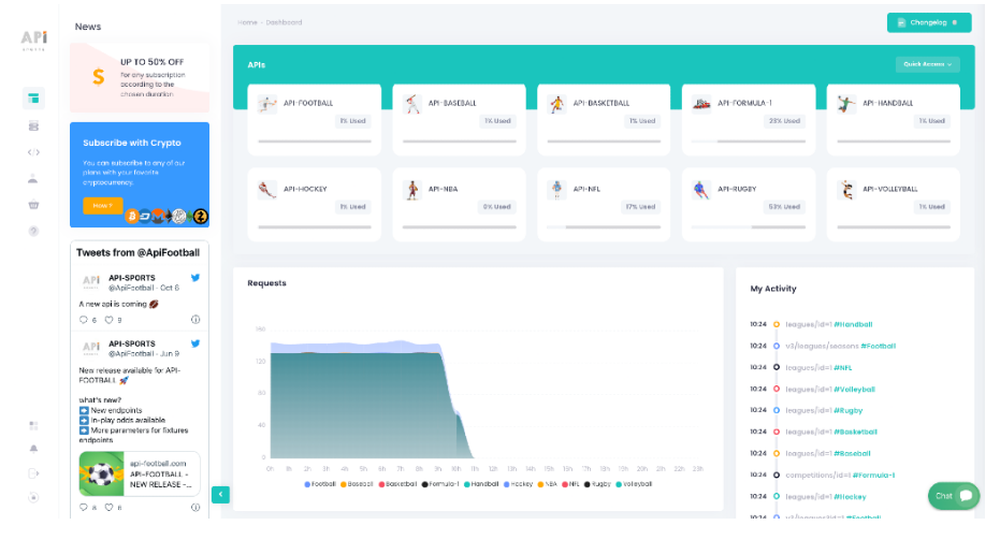Open the #Volleyball activity link

(x=854, y=389)
